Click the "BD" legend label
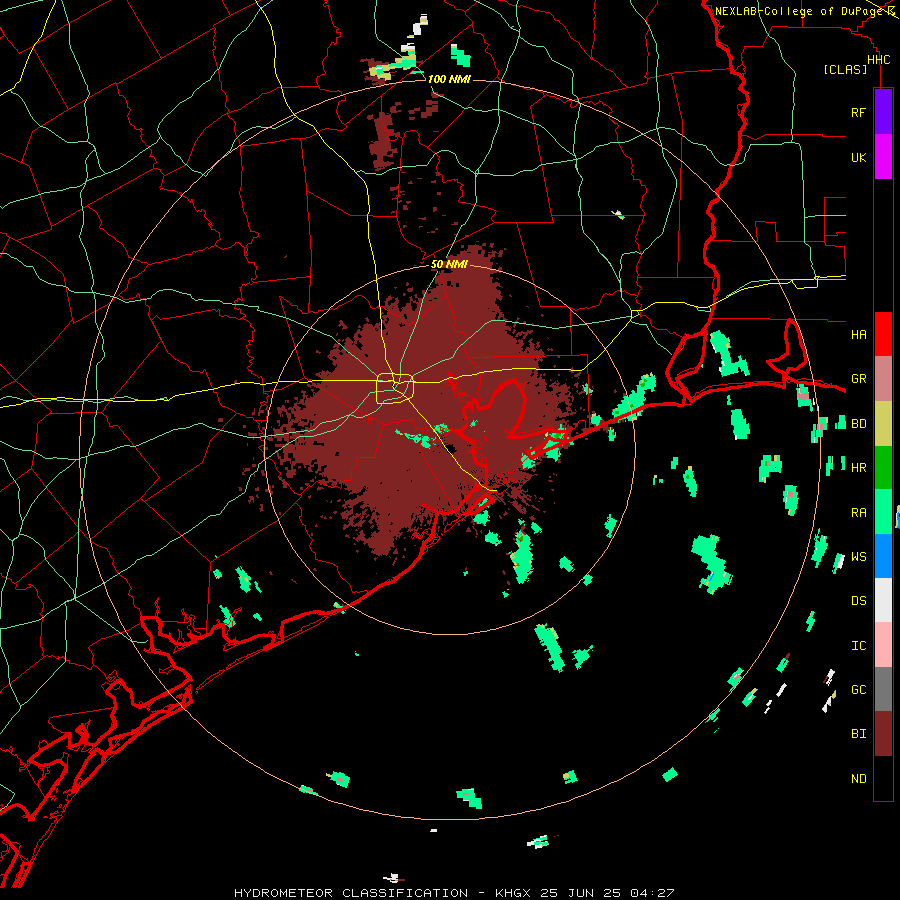Viewport: 900px width, 900px height. coord(859,424)
